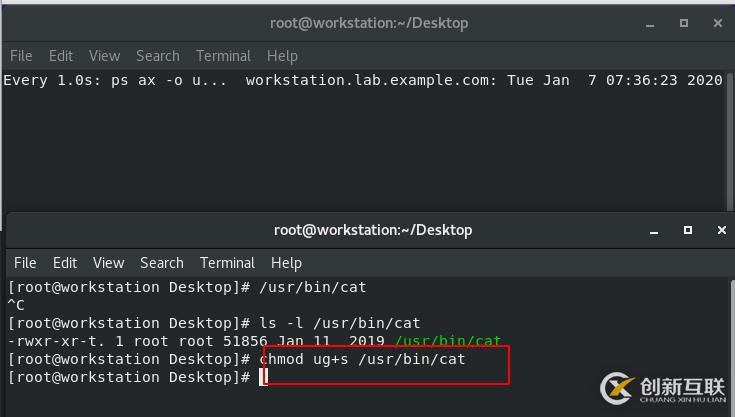Open Terminal menu in the front terminal
Viewport: 735px width, 417px height.
pyautogui.click(x=227, y=263)
